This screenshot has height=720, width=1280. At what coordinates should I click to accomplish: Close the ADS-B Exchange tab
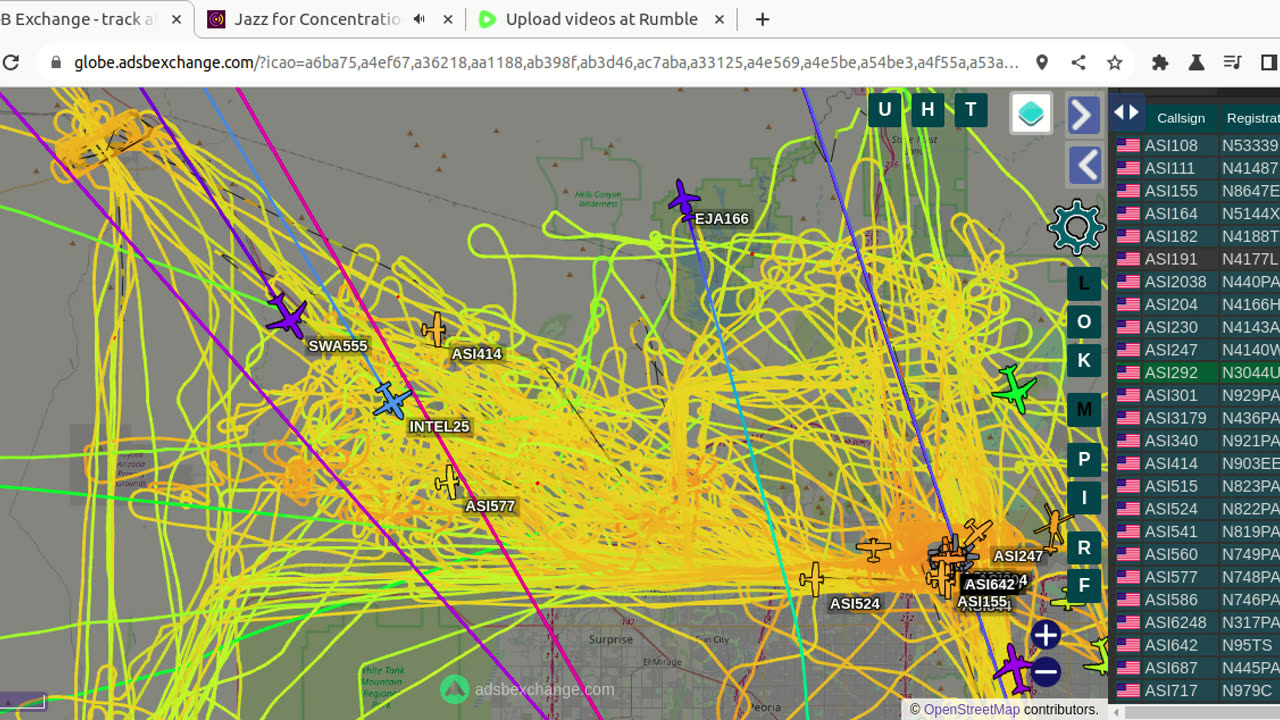178,19
